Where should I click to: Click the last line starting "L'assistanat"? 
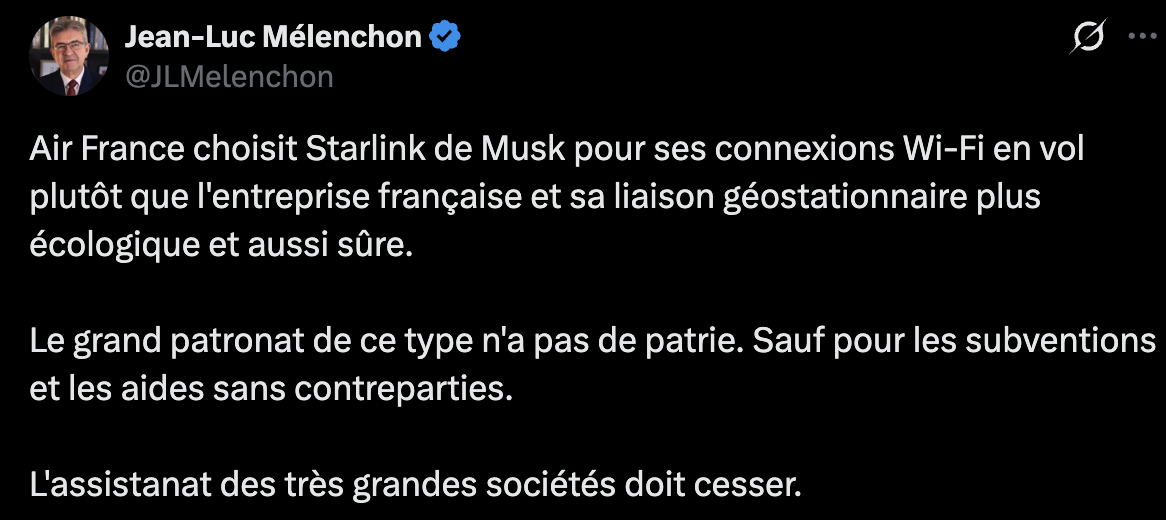416,487
